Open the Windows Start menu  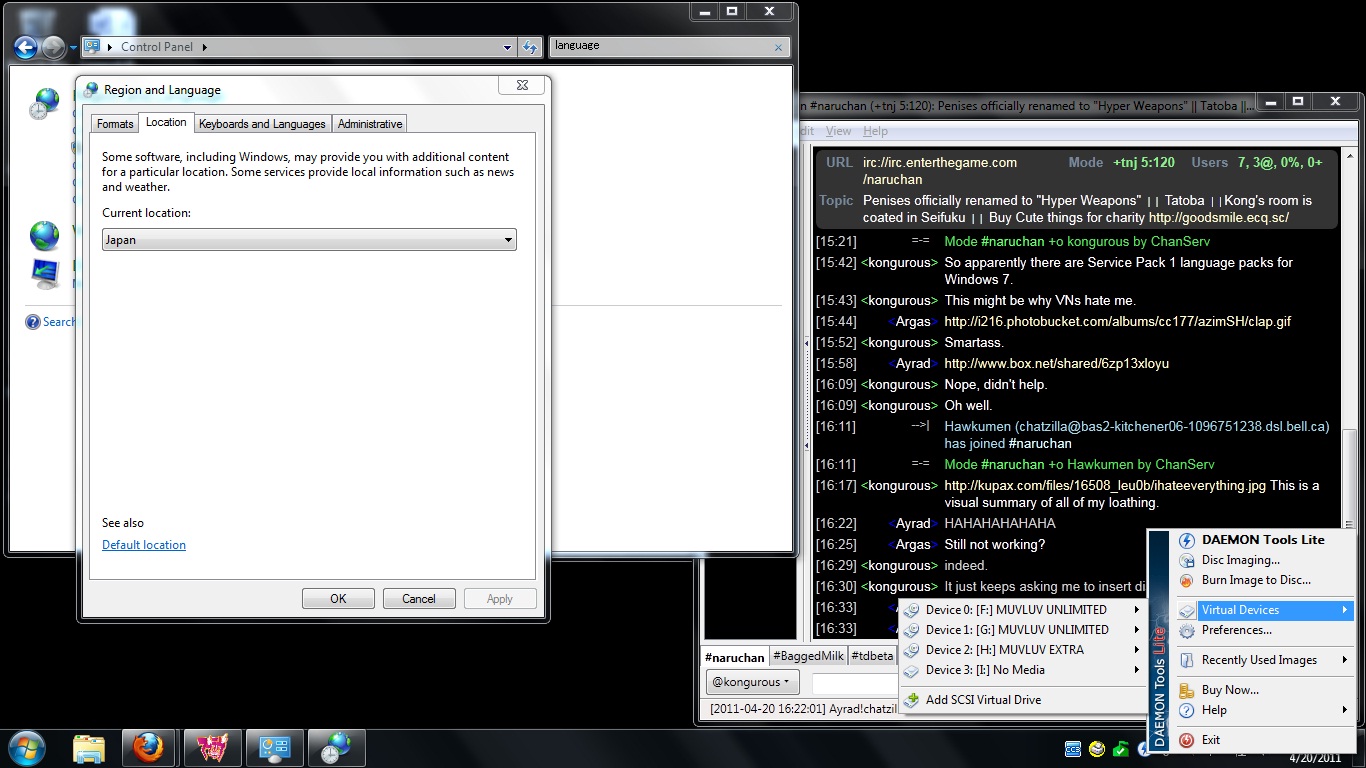pos(26,748)
